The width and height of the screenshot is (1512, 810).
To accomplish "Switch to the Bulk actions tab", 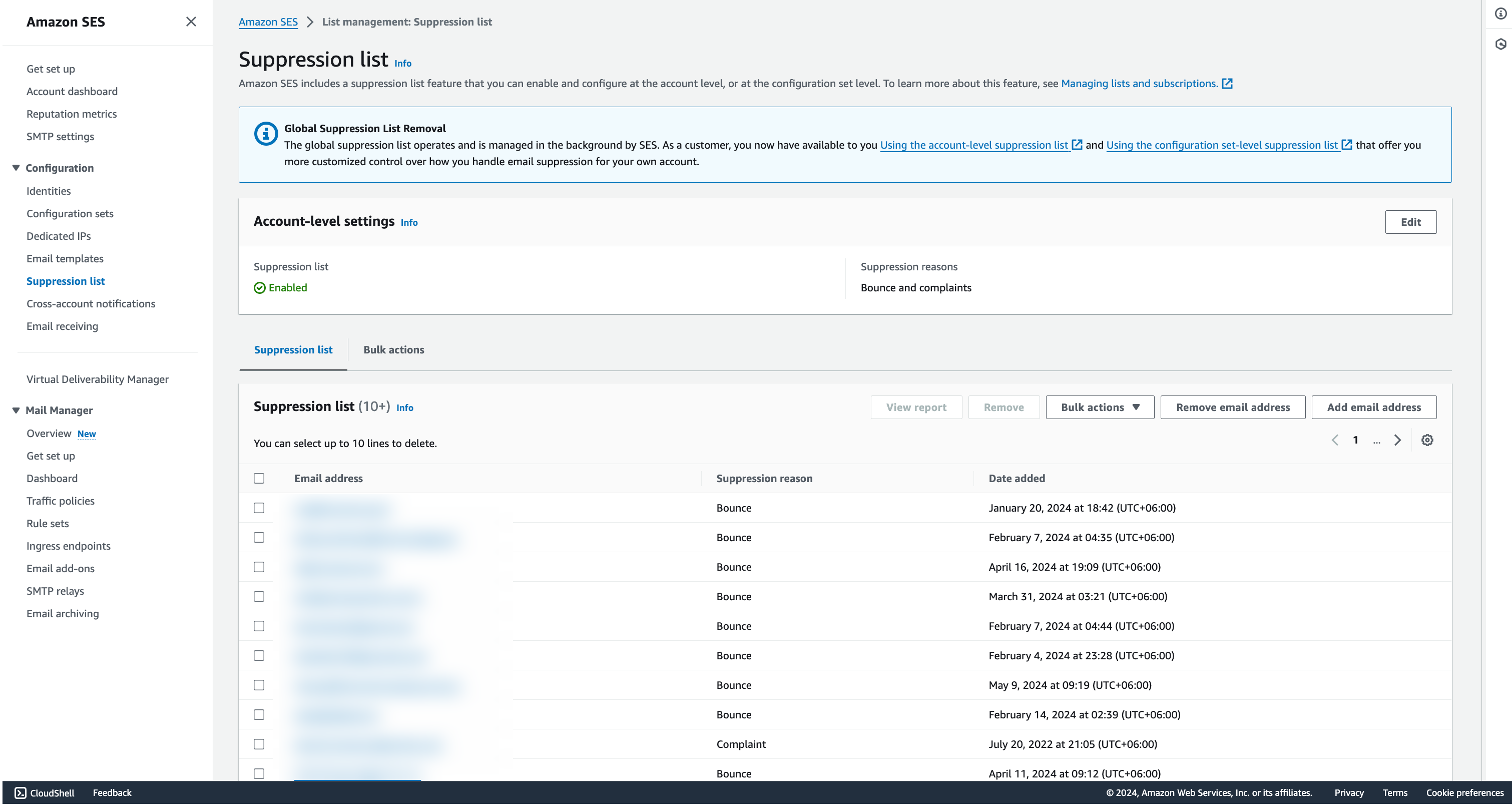I will point(393,350).
